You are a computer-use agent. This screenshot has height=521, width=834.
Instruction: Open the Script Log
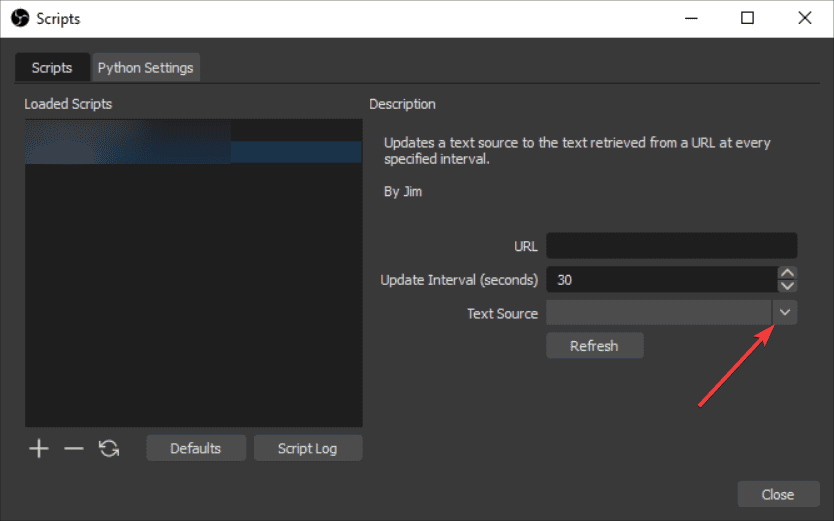pos(308,448)
